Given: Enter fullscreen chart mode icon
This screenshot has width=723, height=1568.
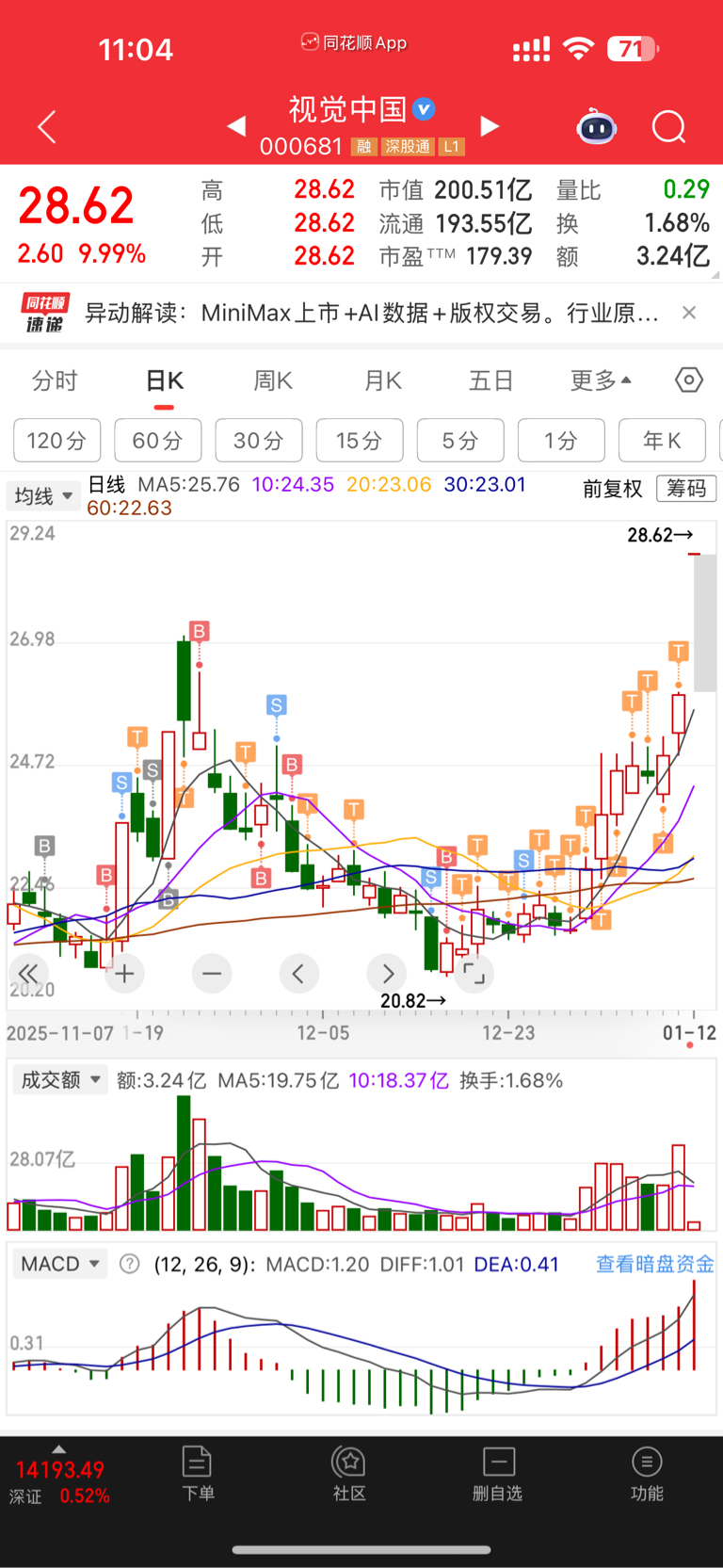Looking at the screenshot, I should [x=474, y=974].
